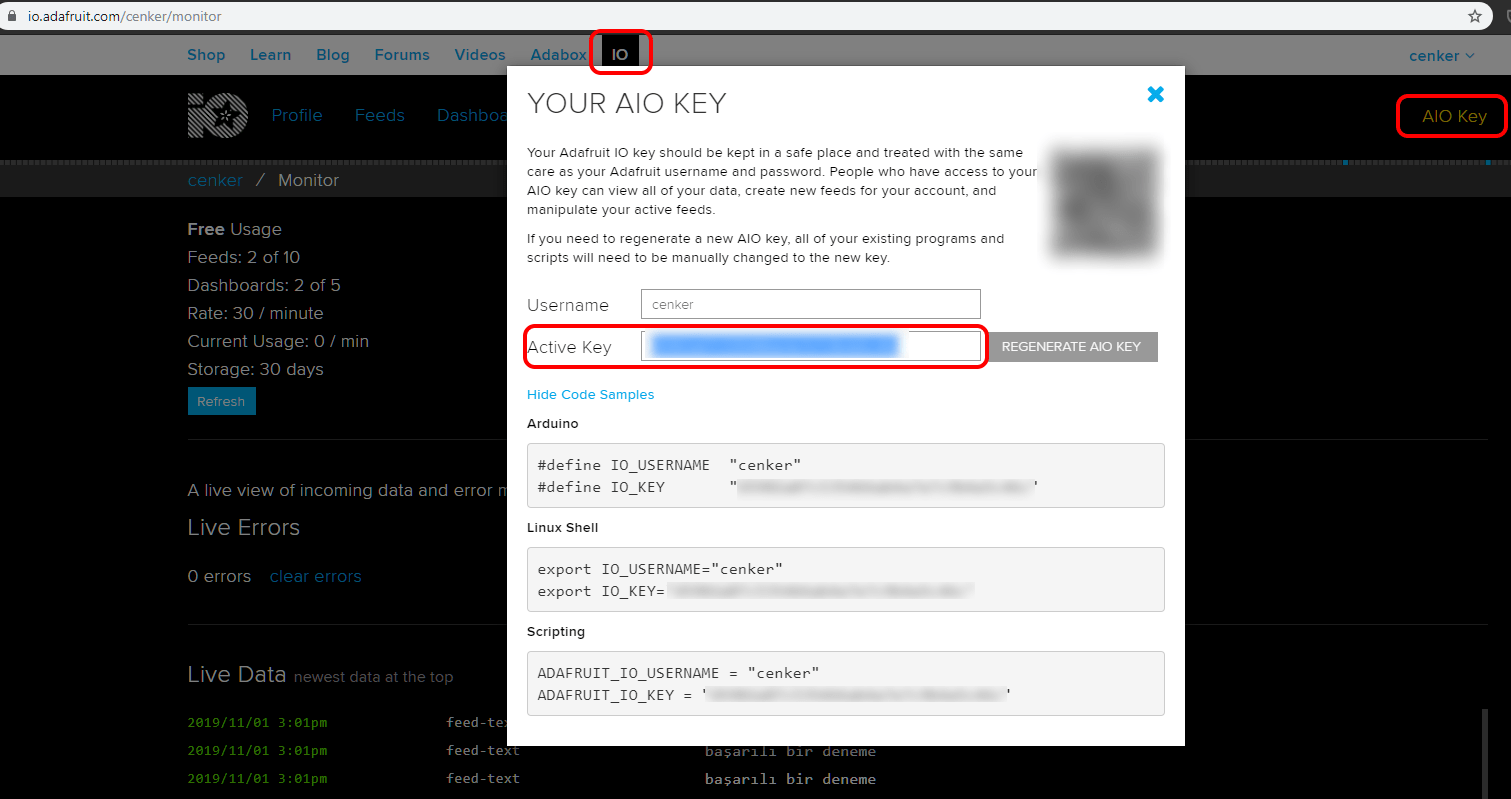This screenshot has width=1511, height=799.
Task: Click the Adafruit IO logo
Action: 217,115
